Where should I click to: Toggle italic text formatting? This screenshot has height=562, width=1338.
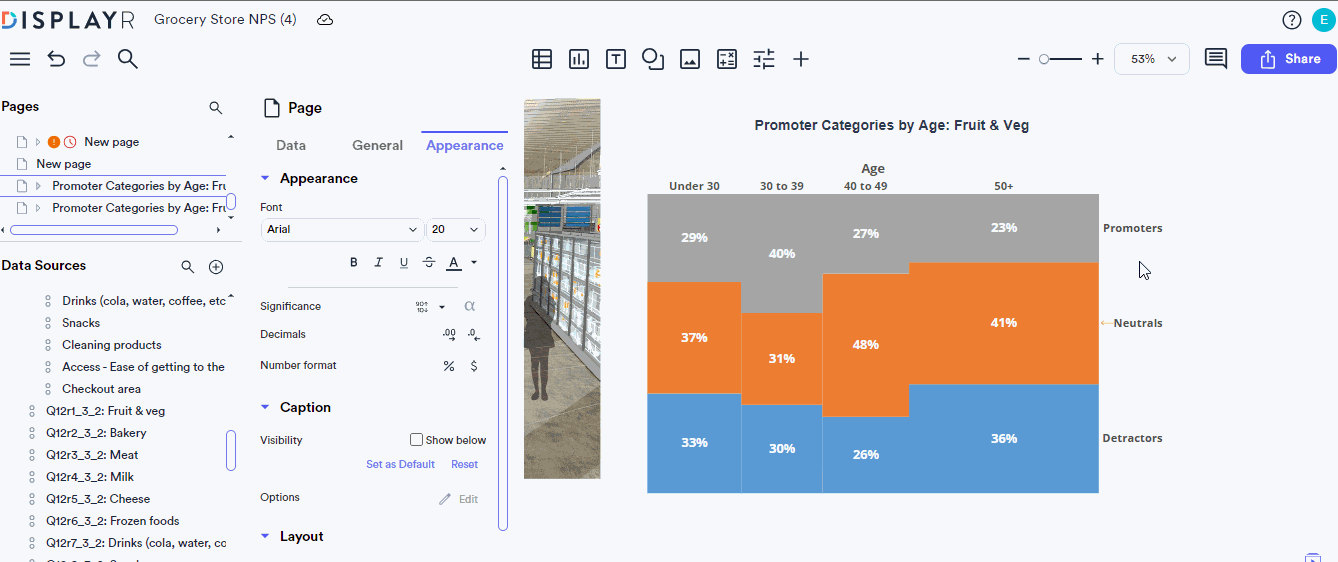click(378, 263)
